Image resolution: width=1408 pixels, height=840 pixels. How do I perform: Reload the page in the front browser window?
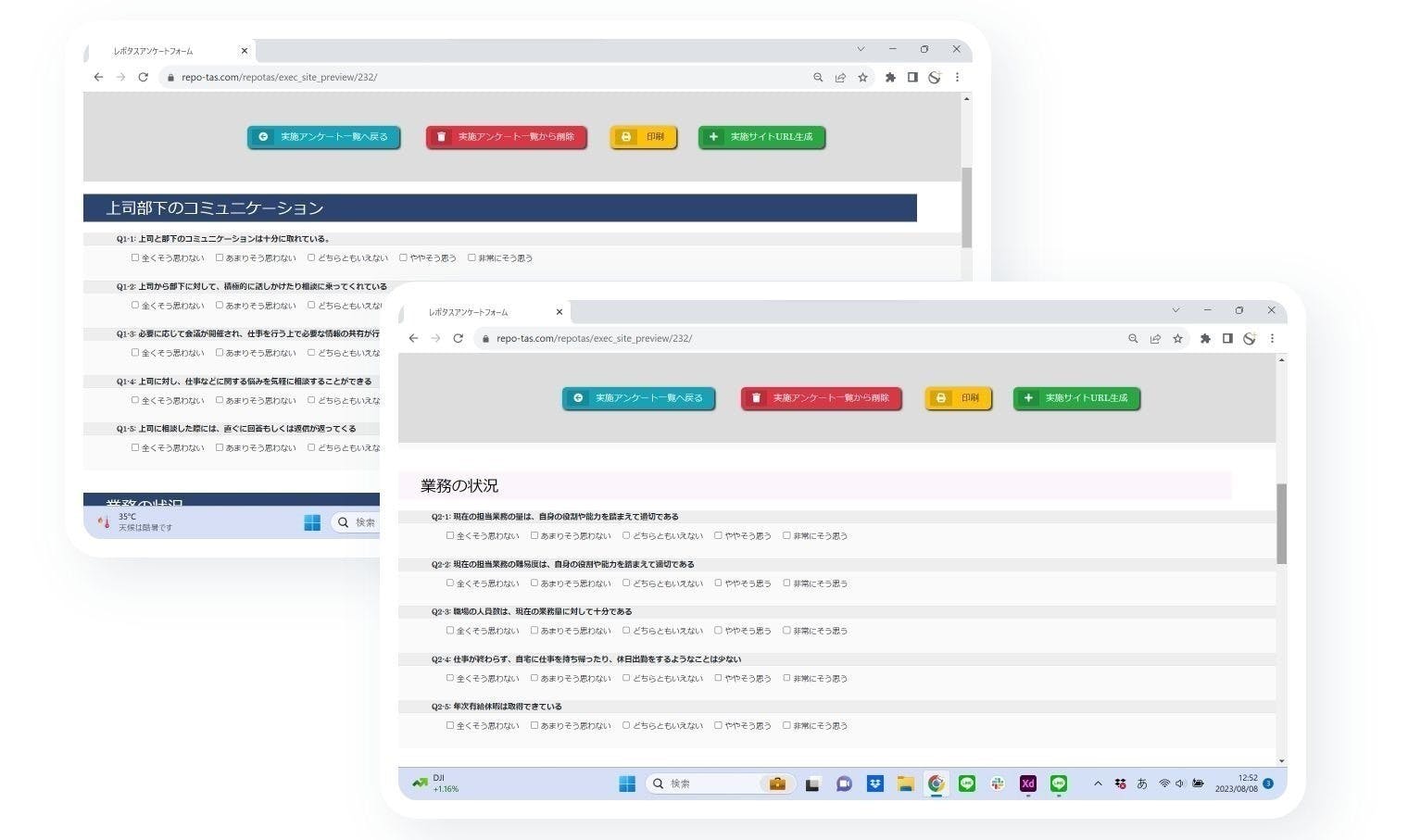(x=458, y=339)
